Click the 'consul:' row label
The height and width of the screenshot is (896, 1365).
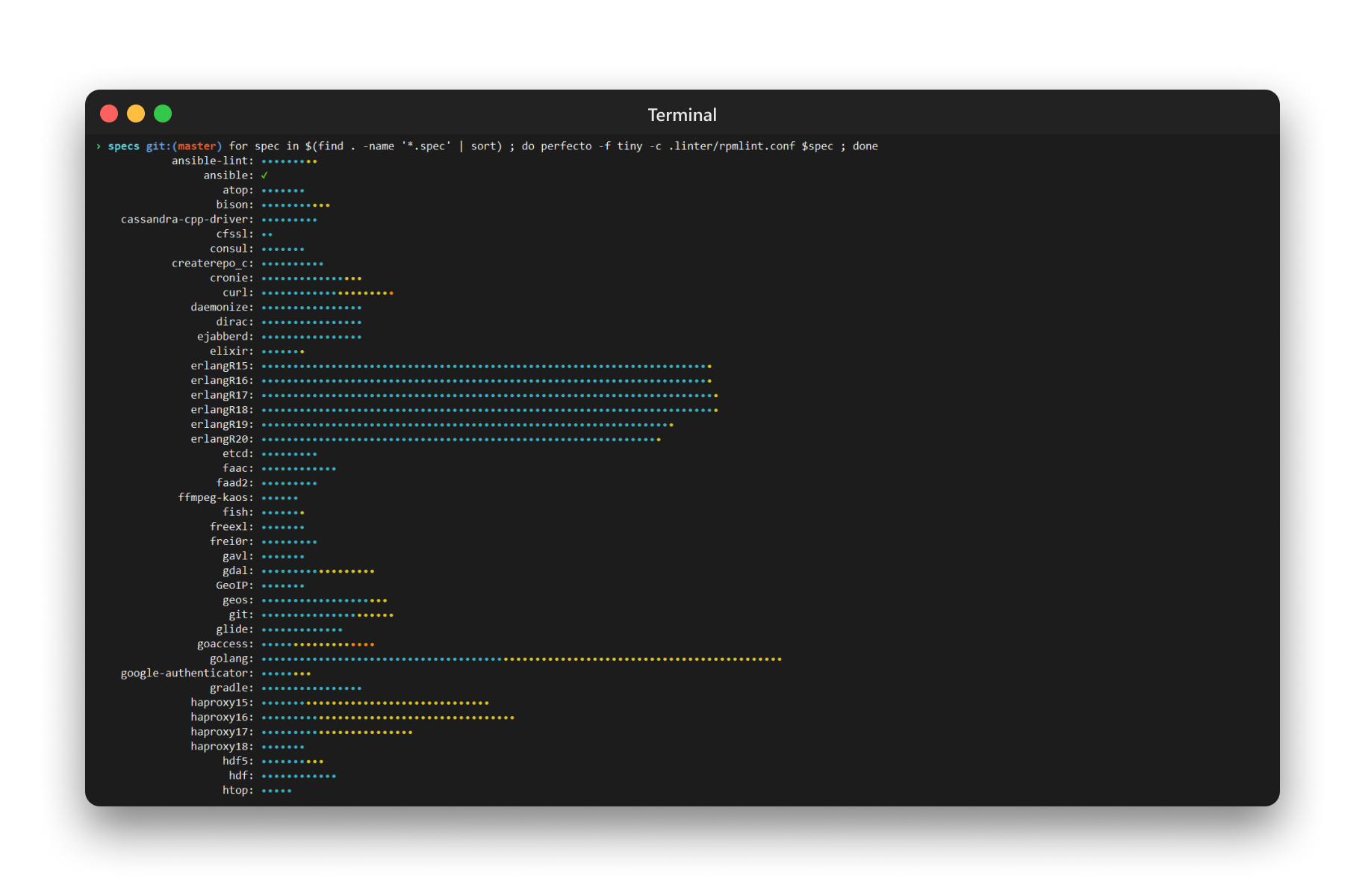pyautogui.click(x=231, y=249)
